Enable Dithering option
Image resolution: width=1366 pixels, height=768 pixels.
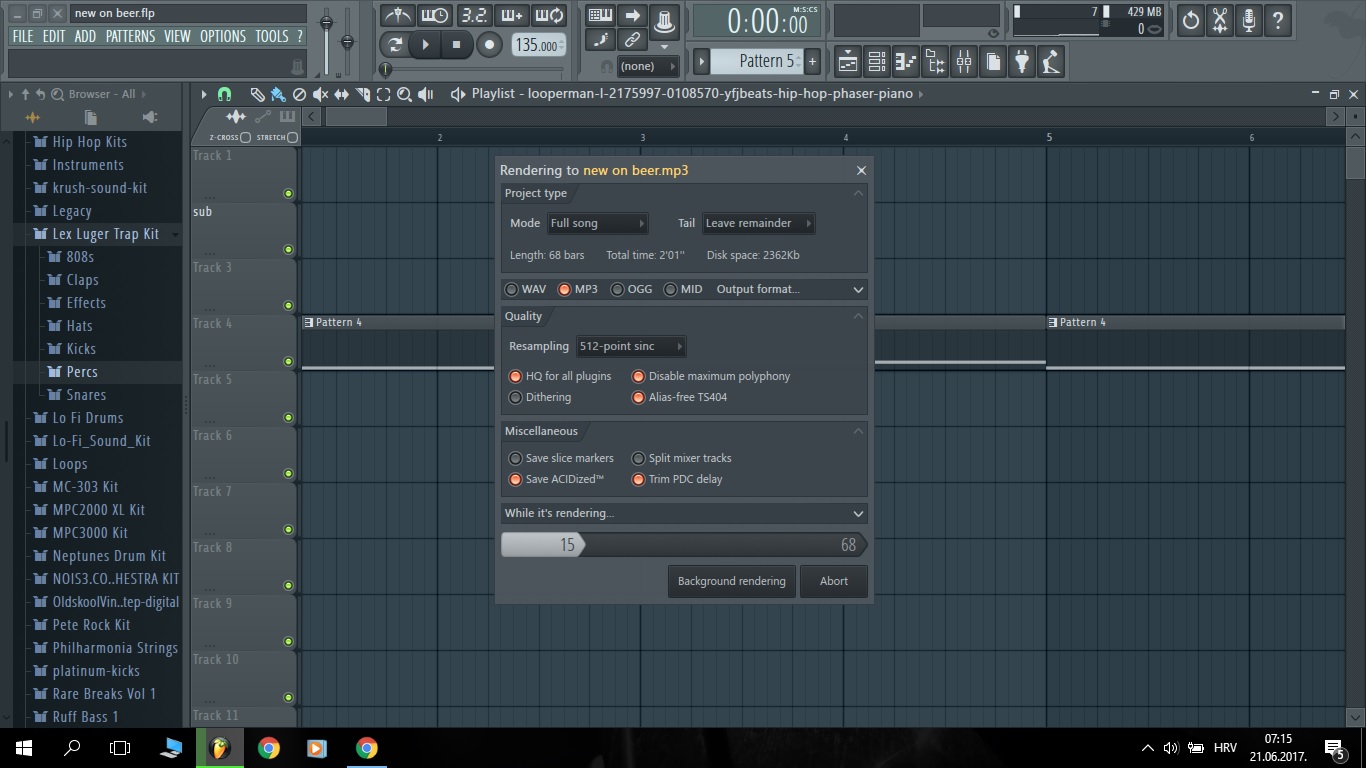540,397
